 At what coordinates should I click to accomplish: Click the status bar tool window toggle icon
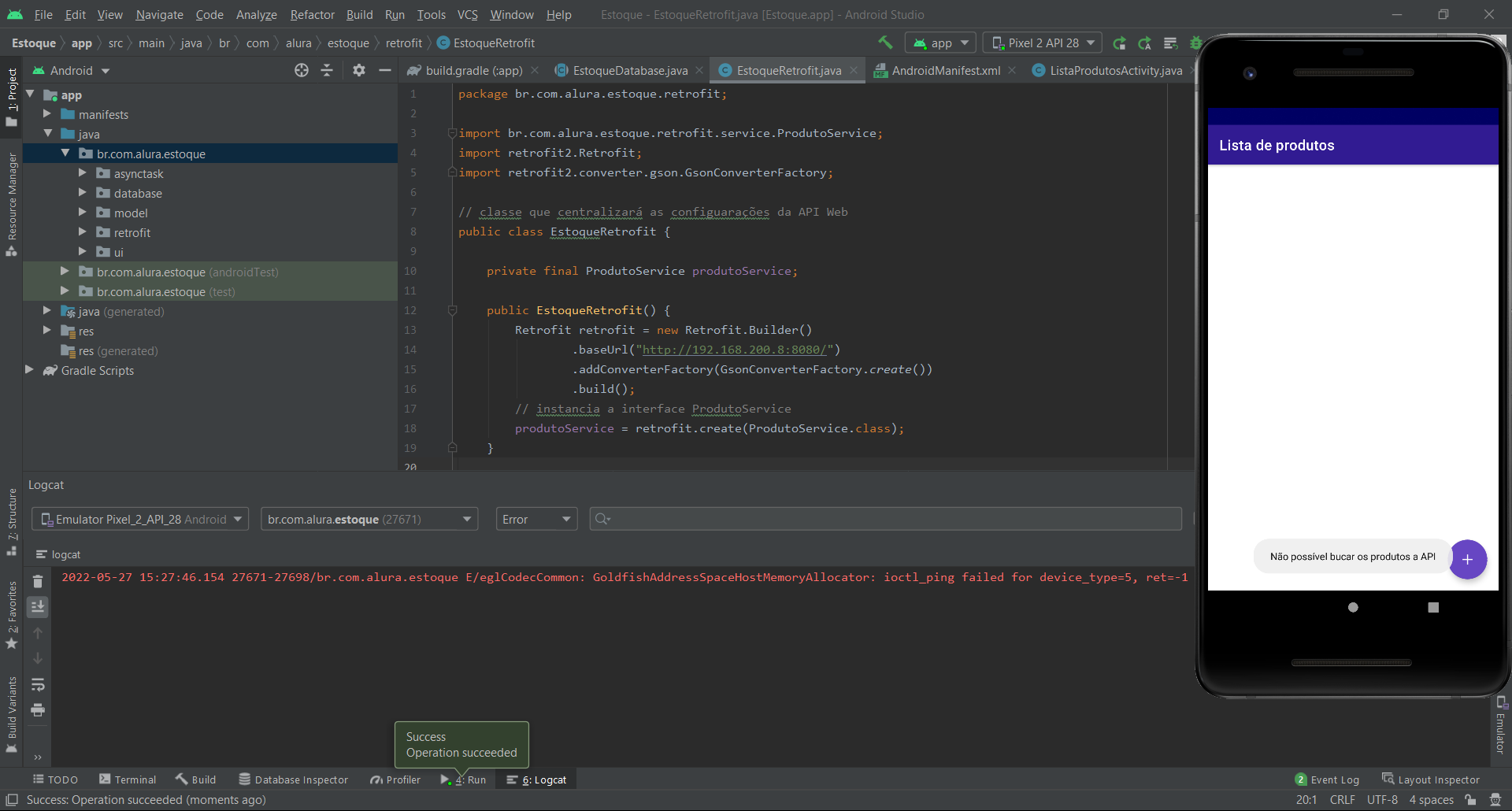12,800
